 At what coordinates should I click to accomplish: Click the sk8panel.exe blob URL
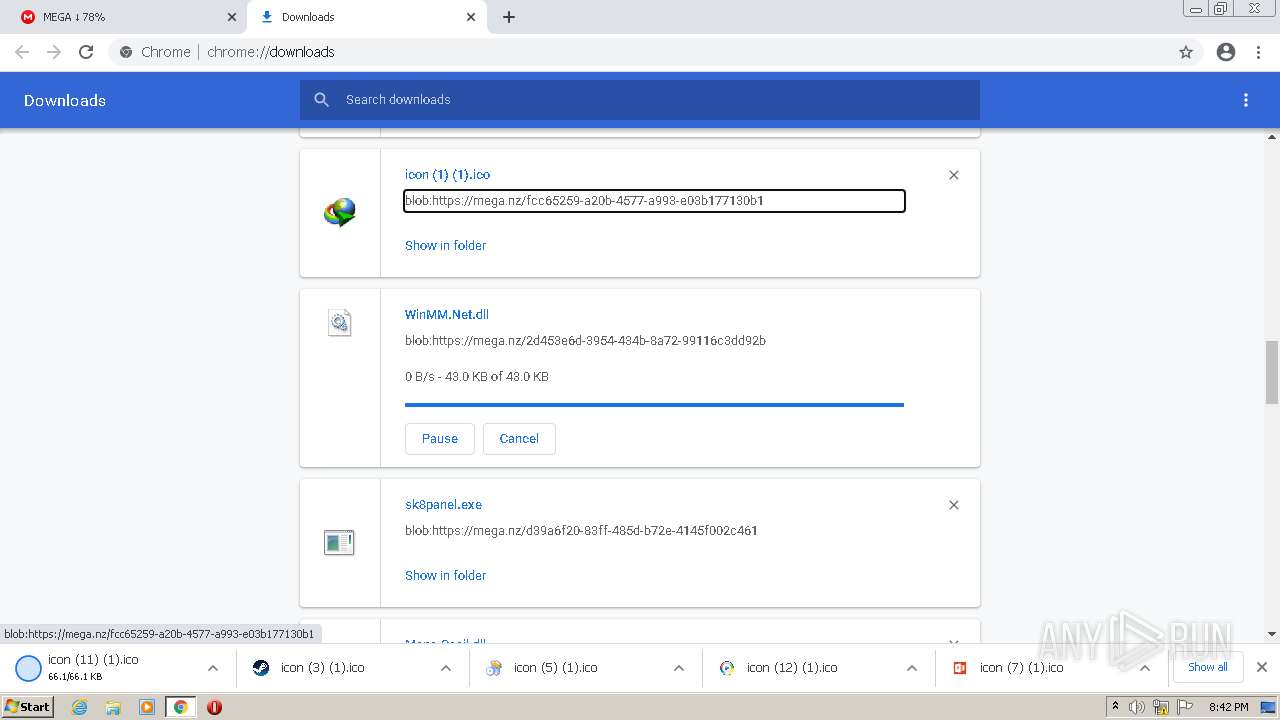coord(581,531)
